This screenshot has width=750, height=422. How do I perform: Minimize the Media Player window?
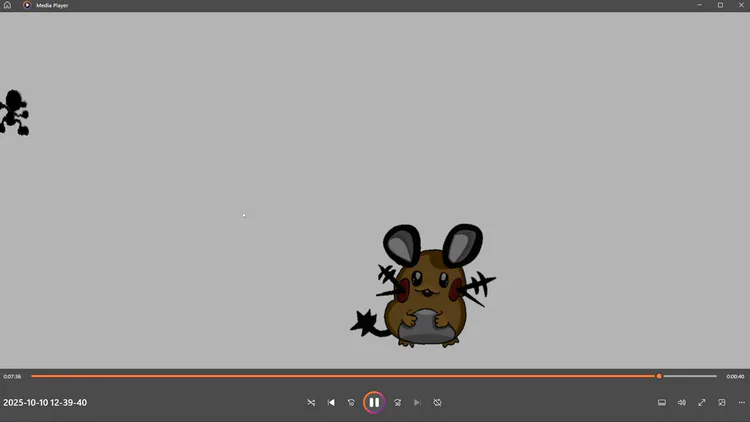[x=699, y=5]
